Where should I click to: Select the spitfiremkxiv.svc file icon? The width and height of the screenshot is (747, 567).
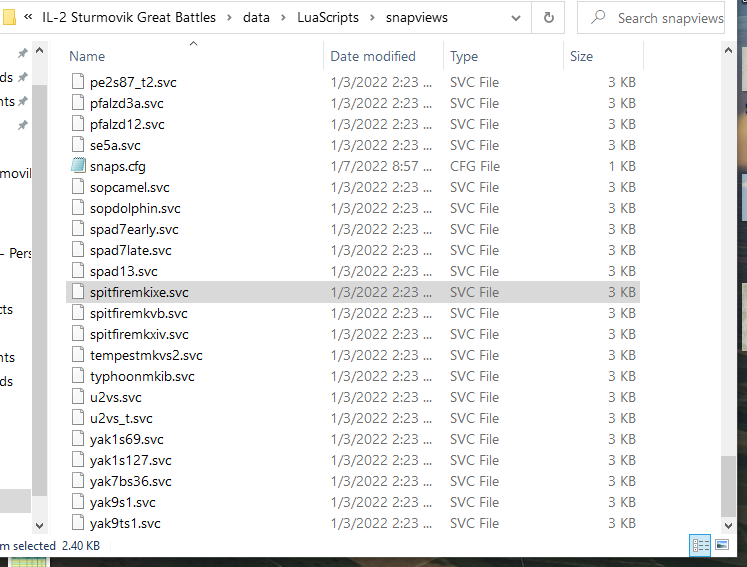point(78,334)
